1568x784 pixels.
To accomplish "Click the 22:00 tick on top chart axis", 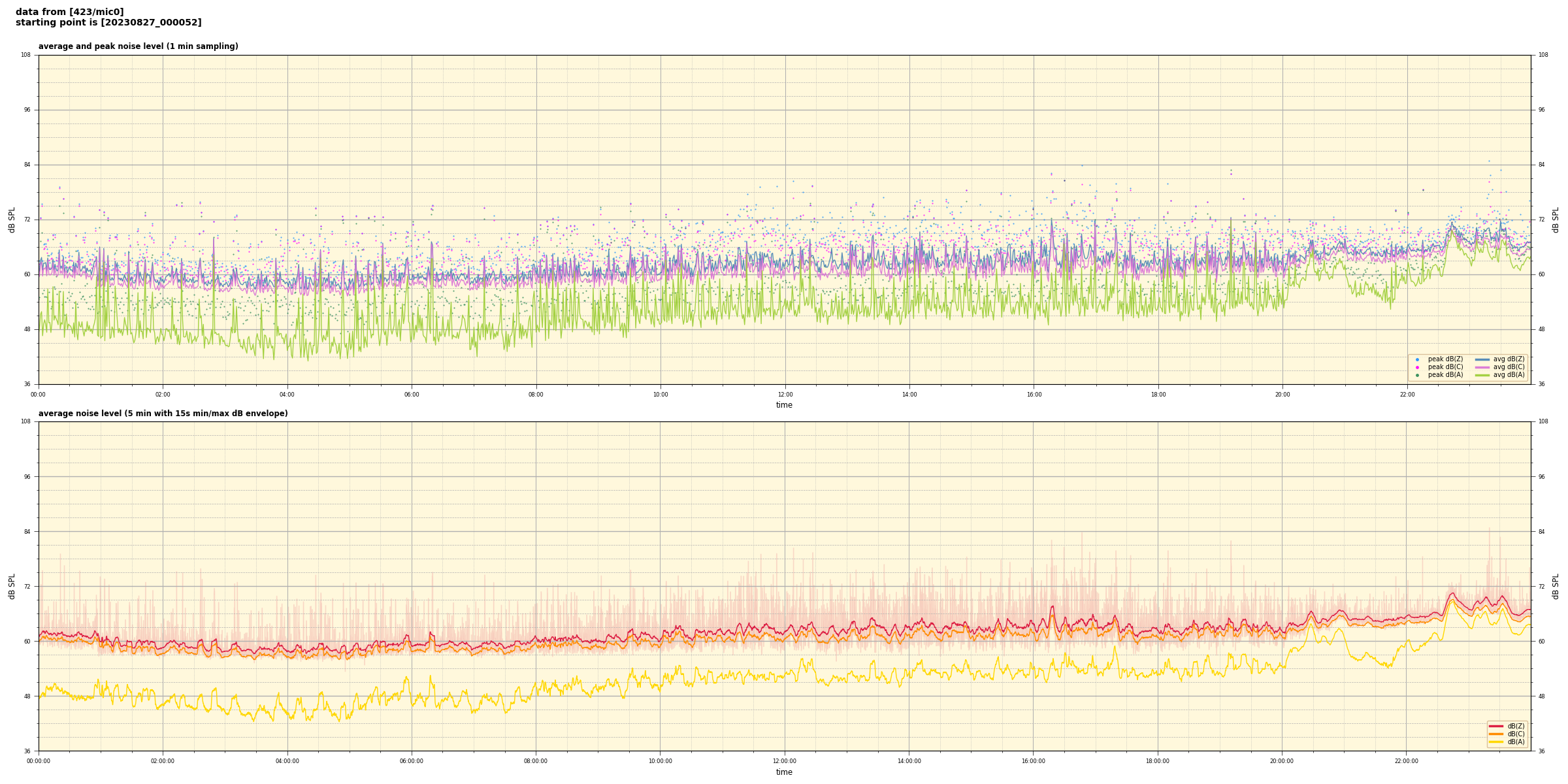I will pyautogui.click(x=1407, y=395).
